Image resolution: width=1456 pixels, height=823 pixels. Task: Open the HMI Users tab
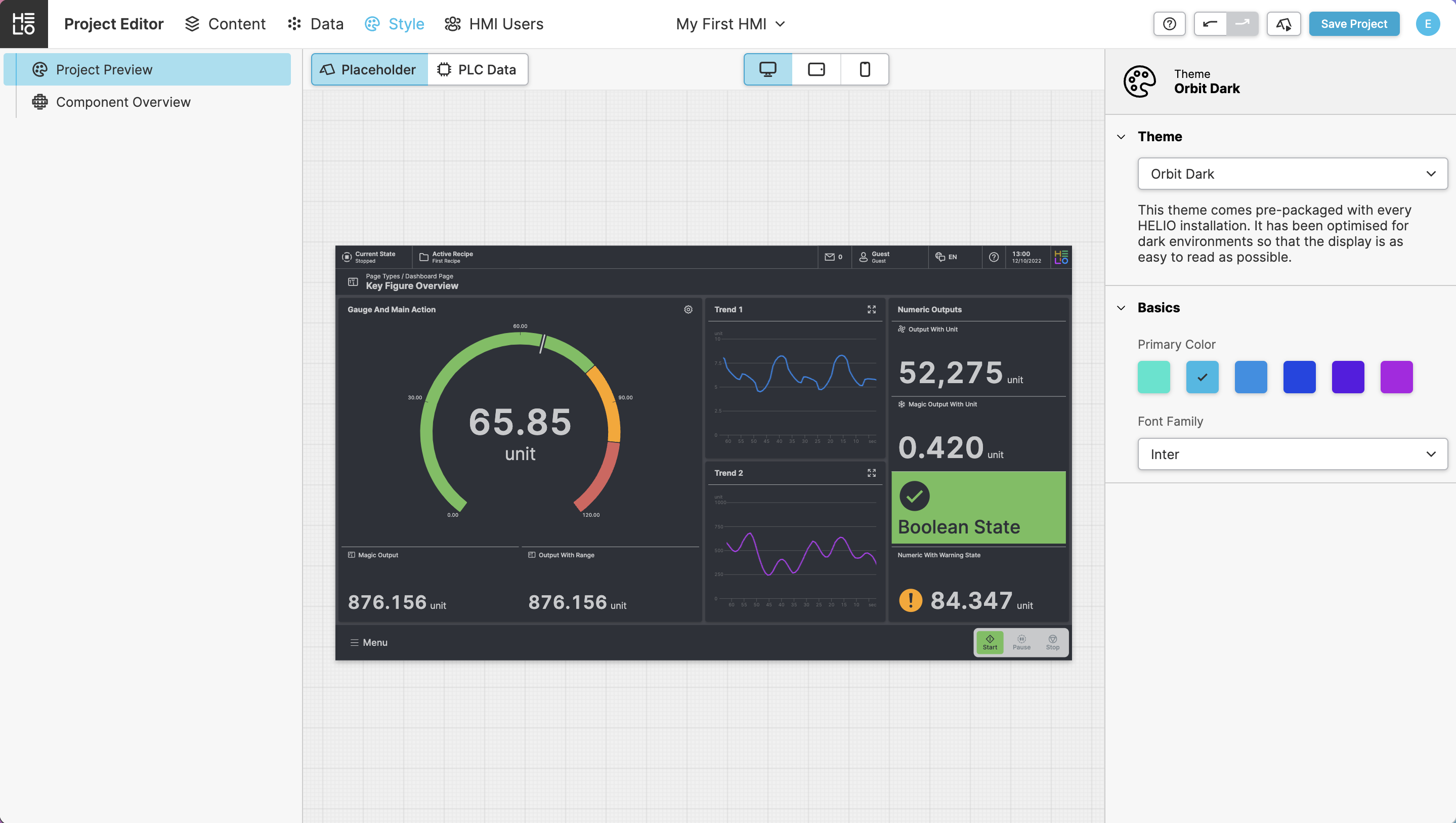tap(494, 24)
